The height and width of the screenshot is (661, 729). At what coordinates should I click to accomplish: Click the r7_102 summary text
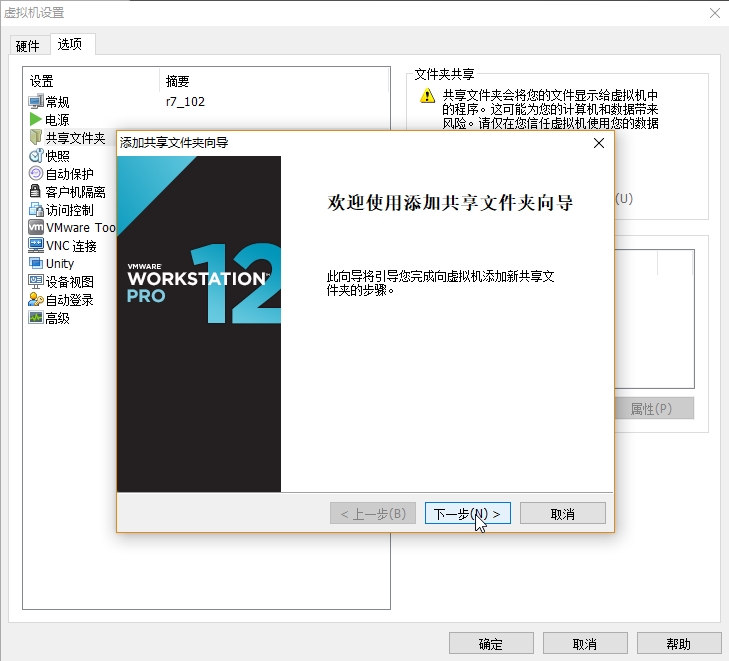tap(185, 101)
